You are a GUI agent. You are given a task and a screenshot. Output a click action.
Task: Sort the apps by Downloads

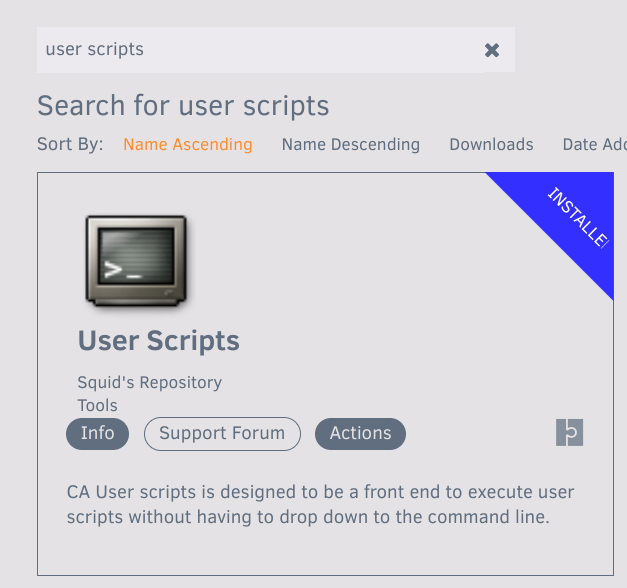[491, 145]
